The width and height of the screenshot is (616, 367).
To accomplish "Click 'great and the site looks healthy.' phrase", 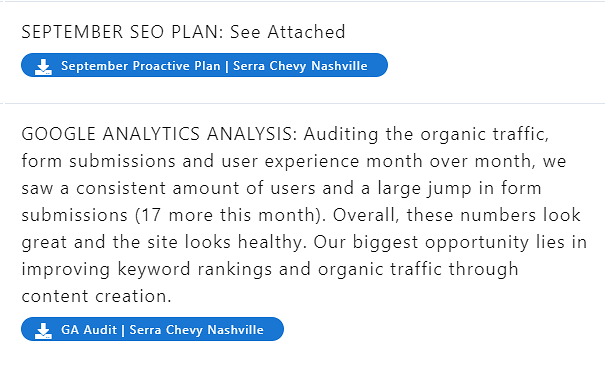I will [164, 243].
